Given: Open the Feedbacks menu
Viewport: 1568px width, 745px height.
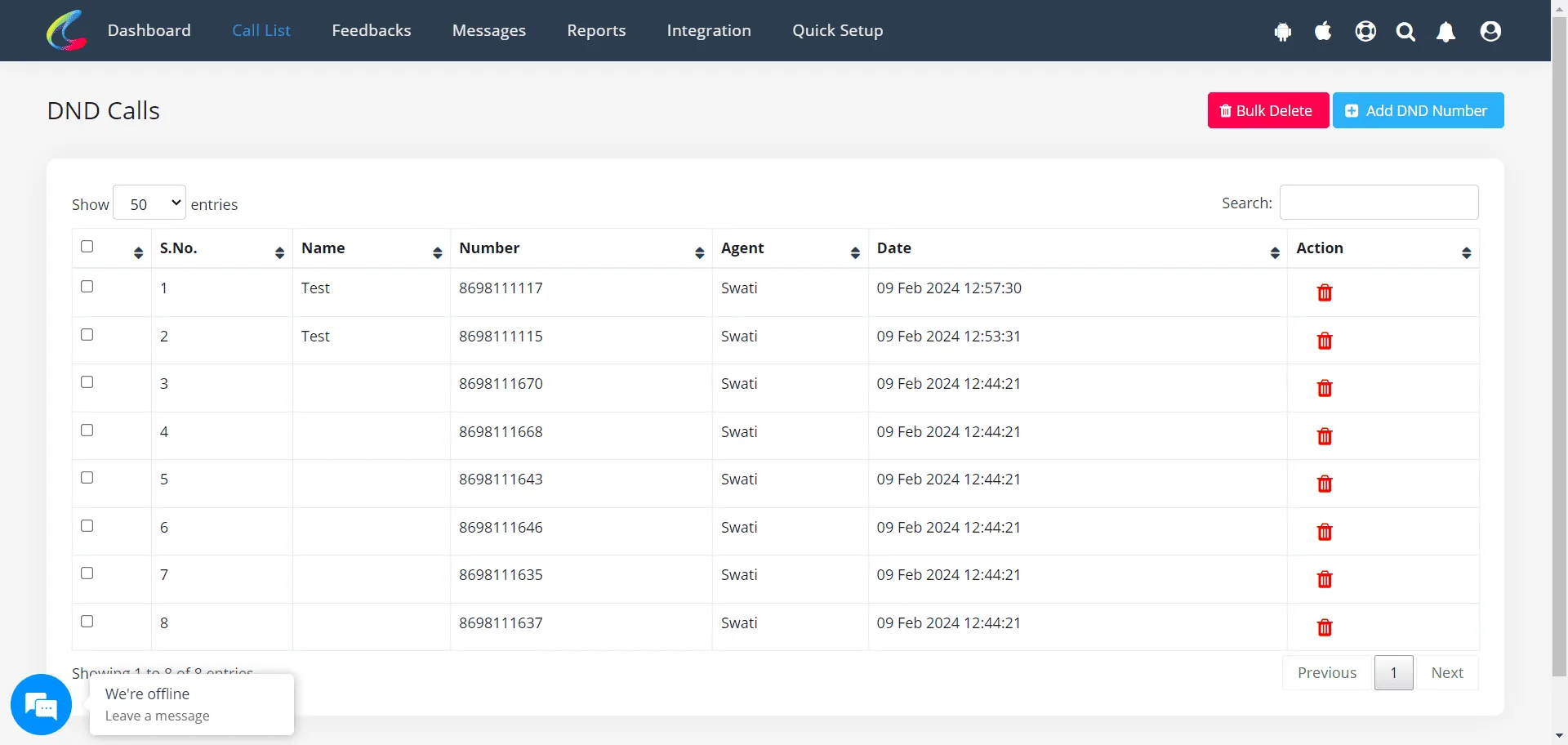Looking at the screenshot, I should (x=372, y=30).
